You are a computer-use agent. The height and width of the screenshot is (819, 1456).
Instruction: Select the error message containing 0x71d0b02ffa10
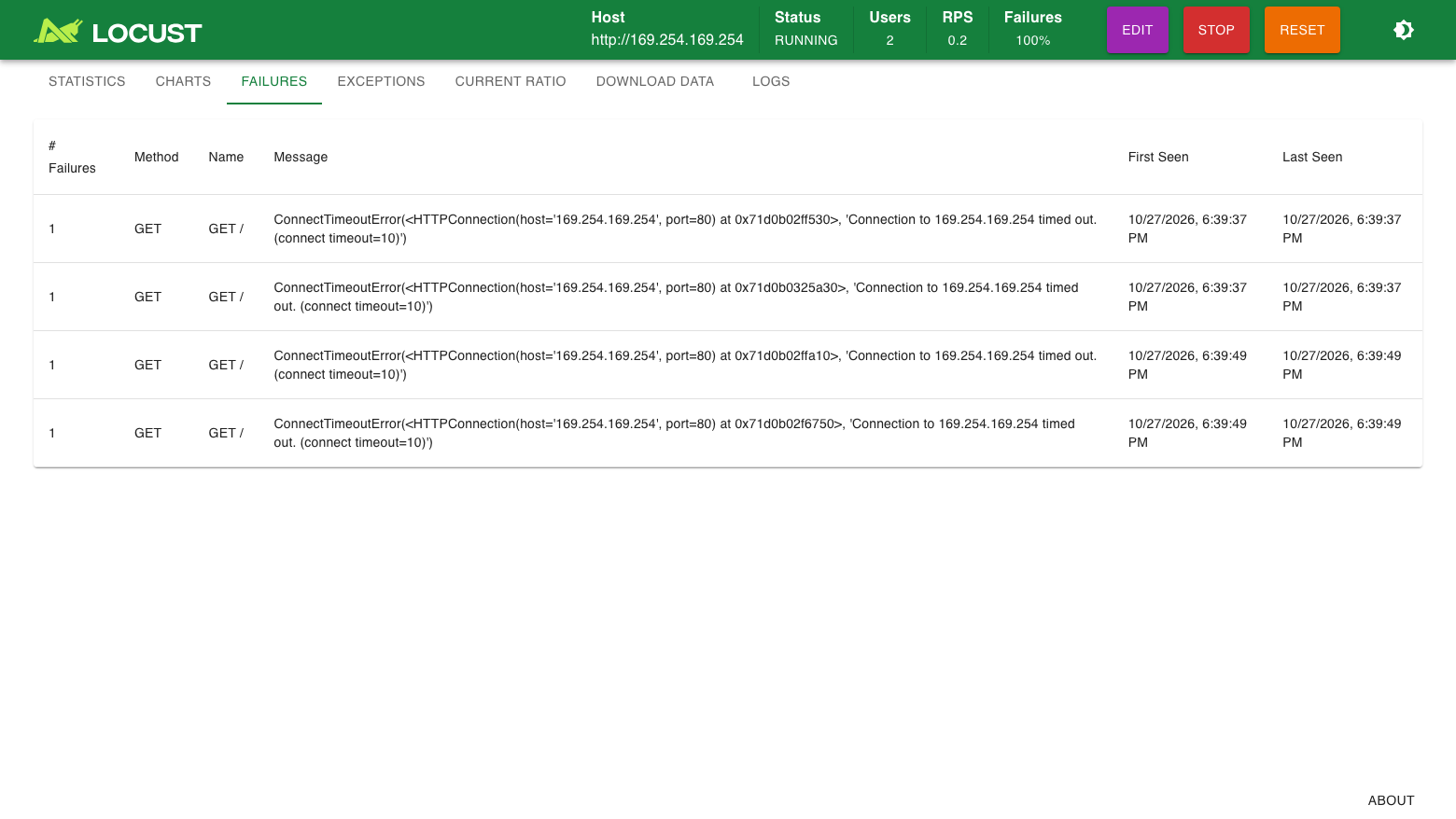[x=685, y=365]
